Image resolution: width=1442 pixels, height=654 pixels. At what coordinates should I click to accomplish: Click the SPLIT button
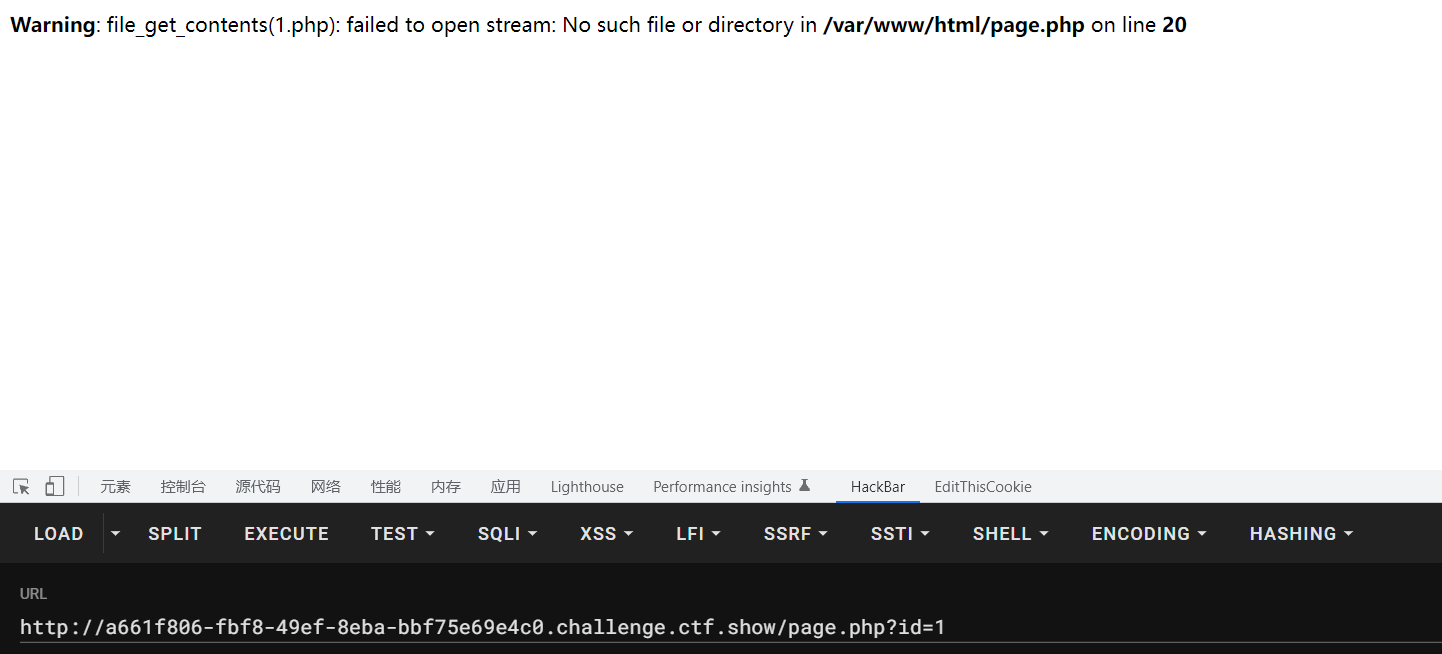tap(175, 534)
